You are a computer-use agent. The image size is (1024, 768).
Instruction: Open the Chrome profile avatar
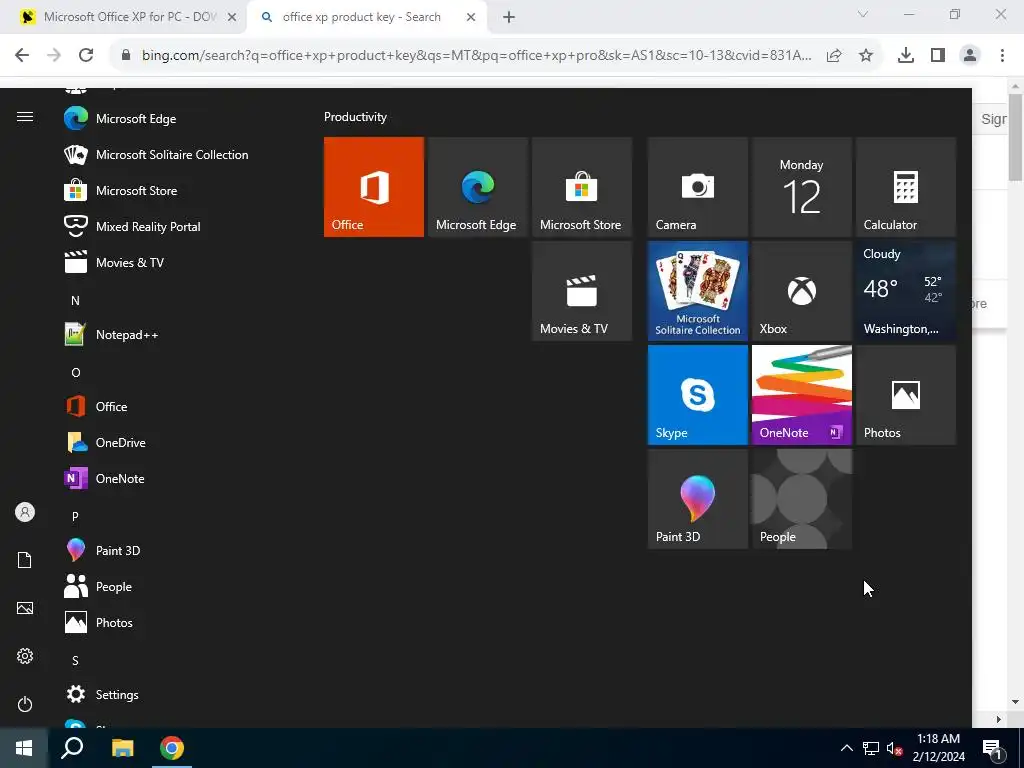(x=970, y=56)
